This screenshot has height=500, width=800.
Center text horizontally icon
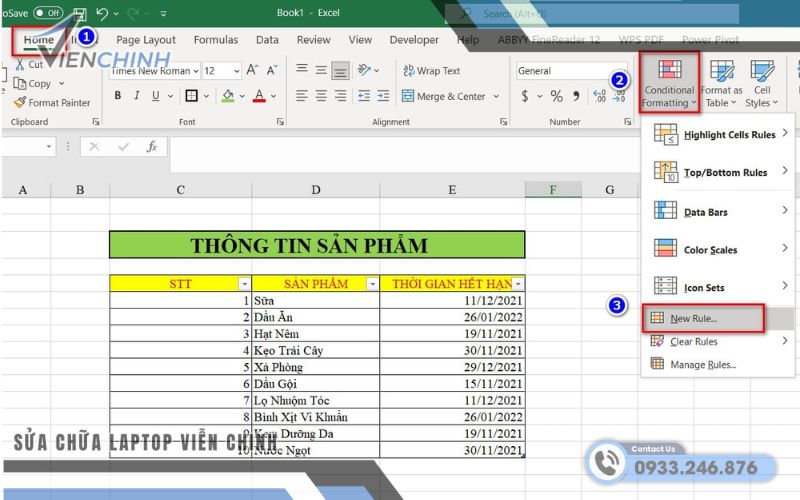coord(321,95)
